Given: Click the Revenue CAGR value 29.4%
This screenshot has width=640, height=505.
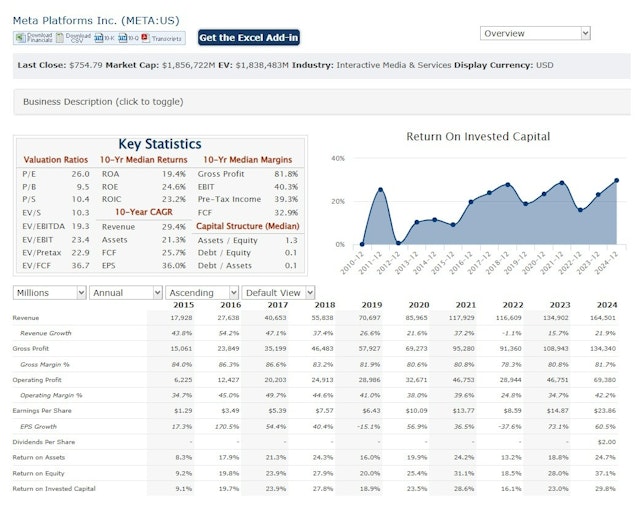Looking at the screenshot, I should point(173,227).
